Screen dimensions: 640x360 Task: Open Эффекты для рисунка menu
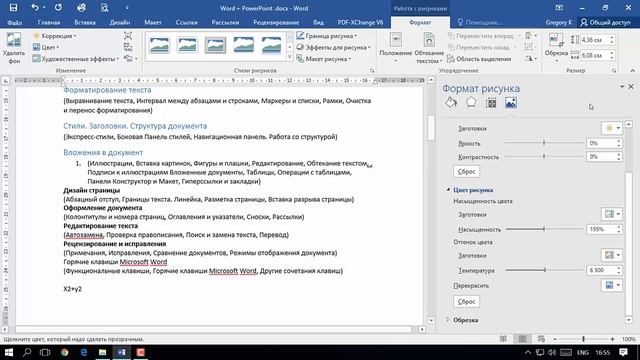click(x=333, y=47)
